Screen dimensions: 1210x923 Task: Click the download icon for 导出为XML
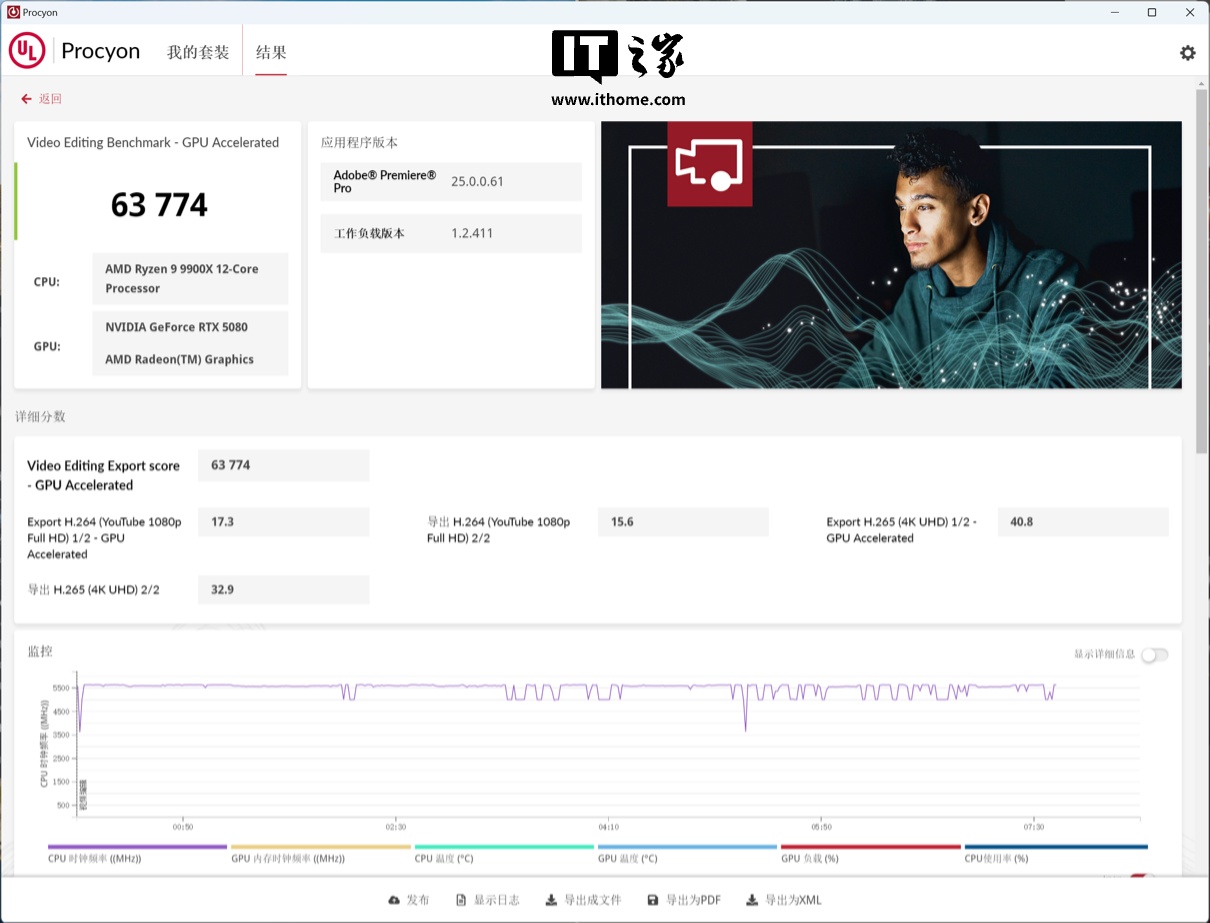click(x=752, y=900)
